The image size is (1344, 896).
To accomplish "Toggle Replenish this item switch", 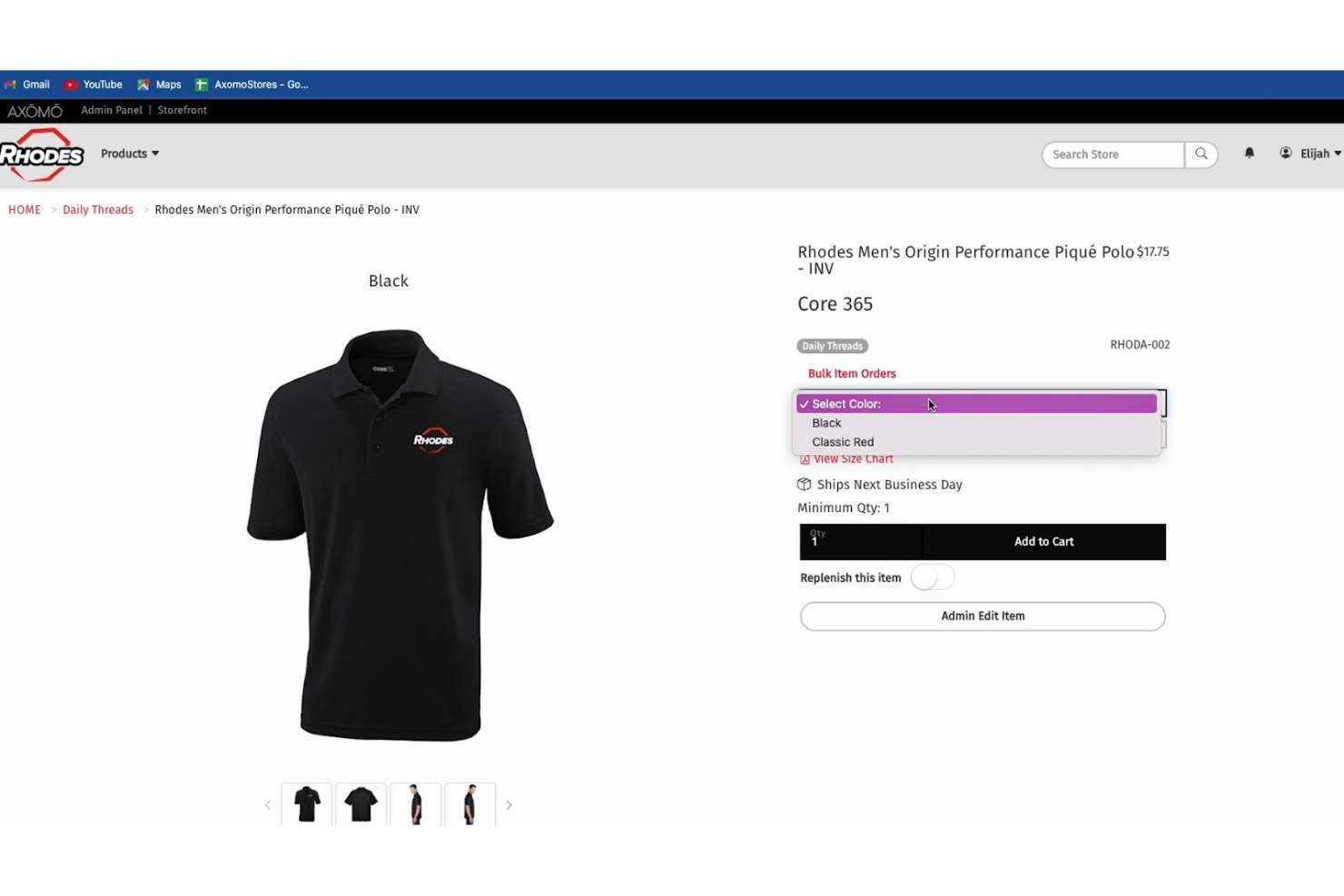I will [x=933, y=577].
